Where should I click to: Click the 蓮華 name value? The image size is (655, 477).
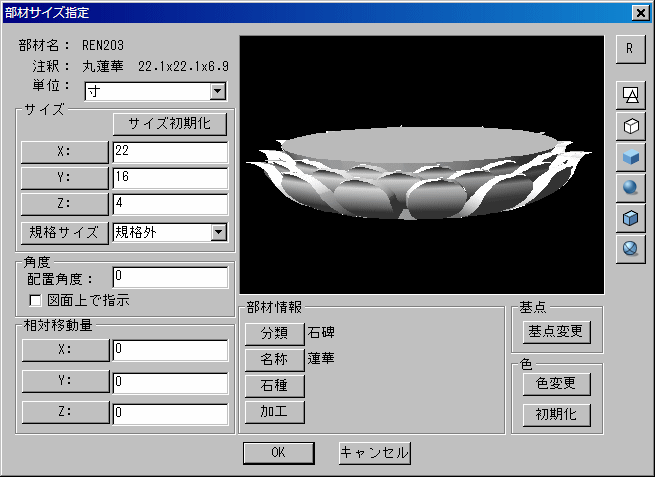click(x=321, y=358)
